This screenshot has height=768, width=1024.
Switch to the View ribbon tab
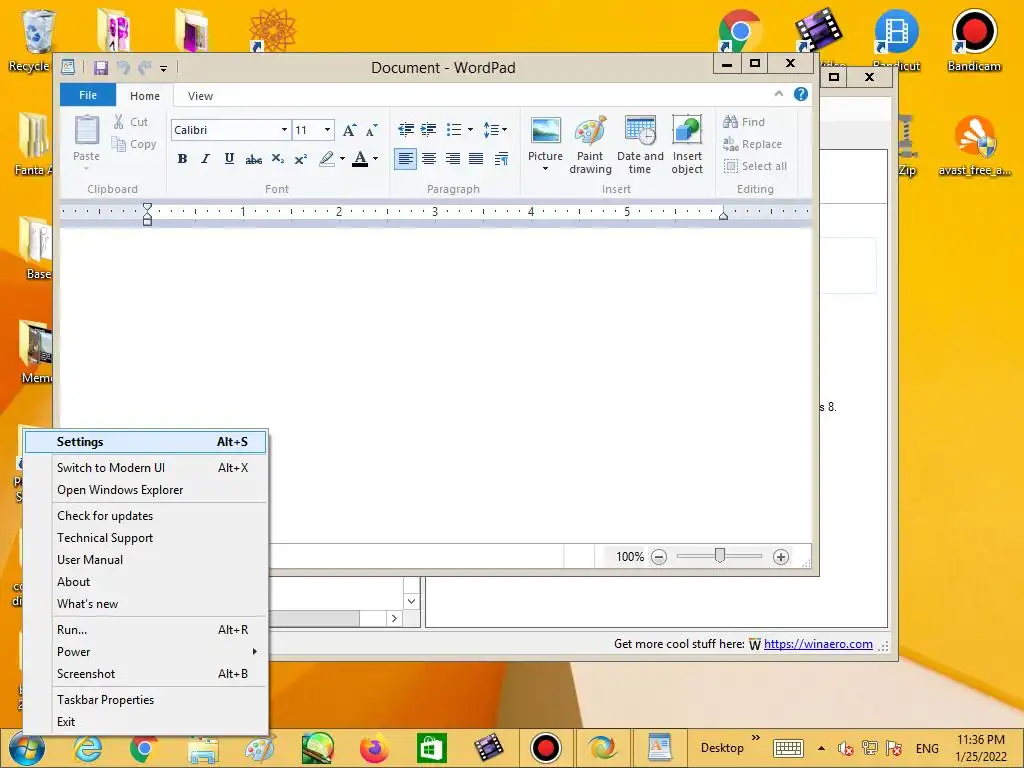(x=200, y=96)
